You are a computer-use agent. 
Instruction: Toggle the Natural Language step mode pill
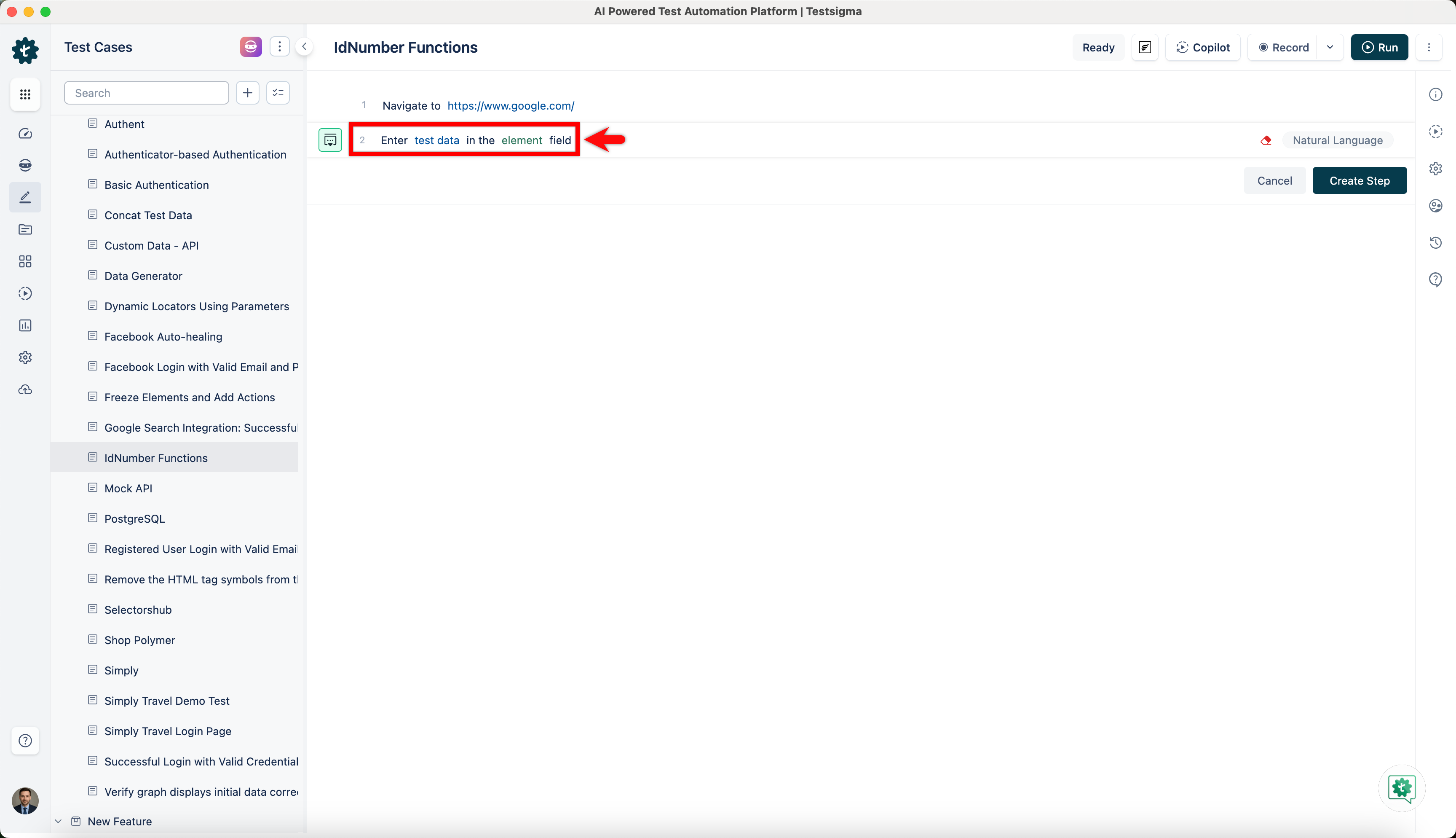1337,140
